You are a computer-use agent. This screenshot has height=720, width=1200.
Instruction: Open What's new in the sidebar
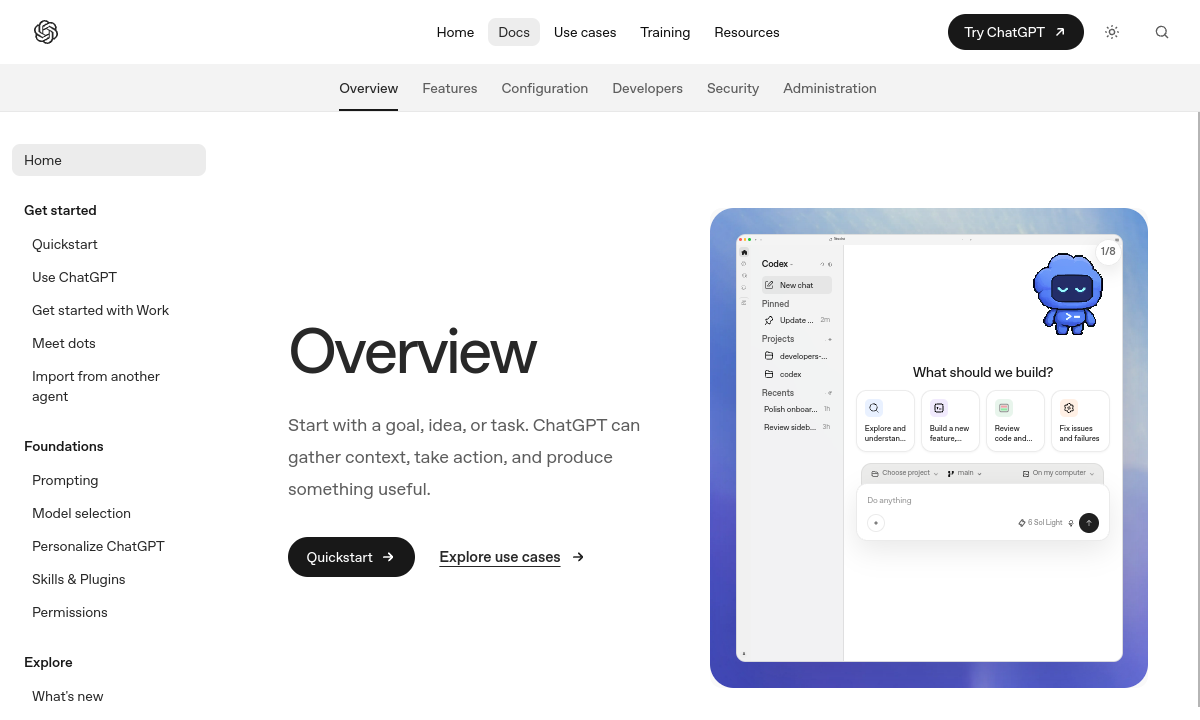[68, 696]
